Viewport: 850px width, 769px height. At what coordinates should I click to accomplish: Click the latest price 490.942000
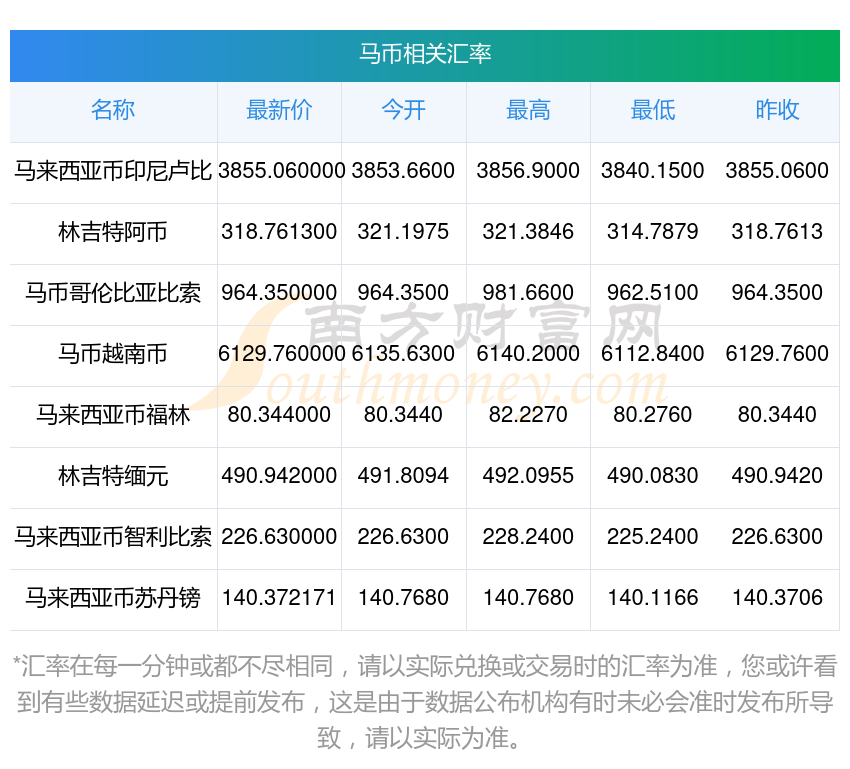(x=279, y=476)
